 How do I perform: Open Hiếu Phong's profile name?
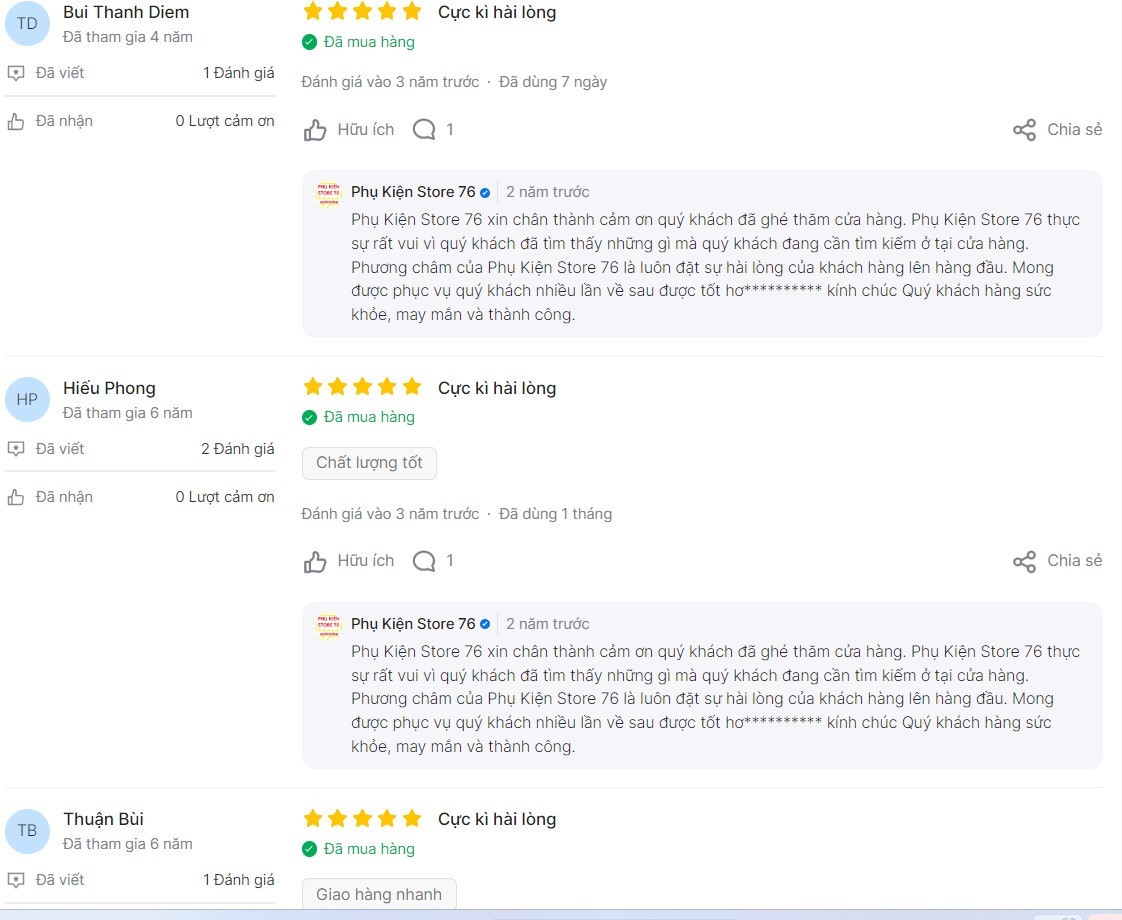pyautogui.click(x=109, y=388)
